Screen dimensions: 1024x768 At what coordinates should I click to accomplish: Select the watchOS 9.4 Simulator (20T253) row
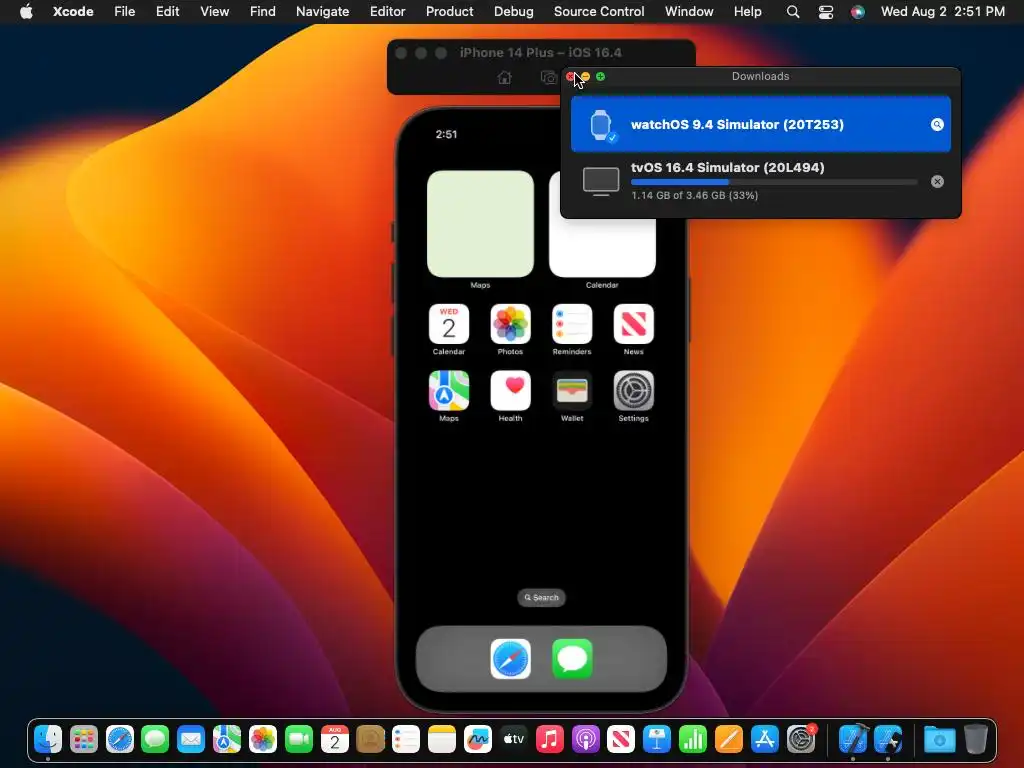click(x=761, y=124)
